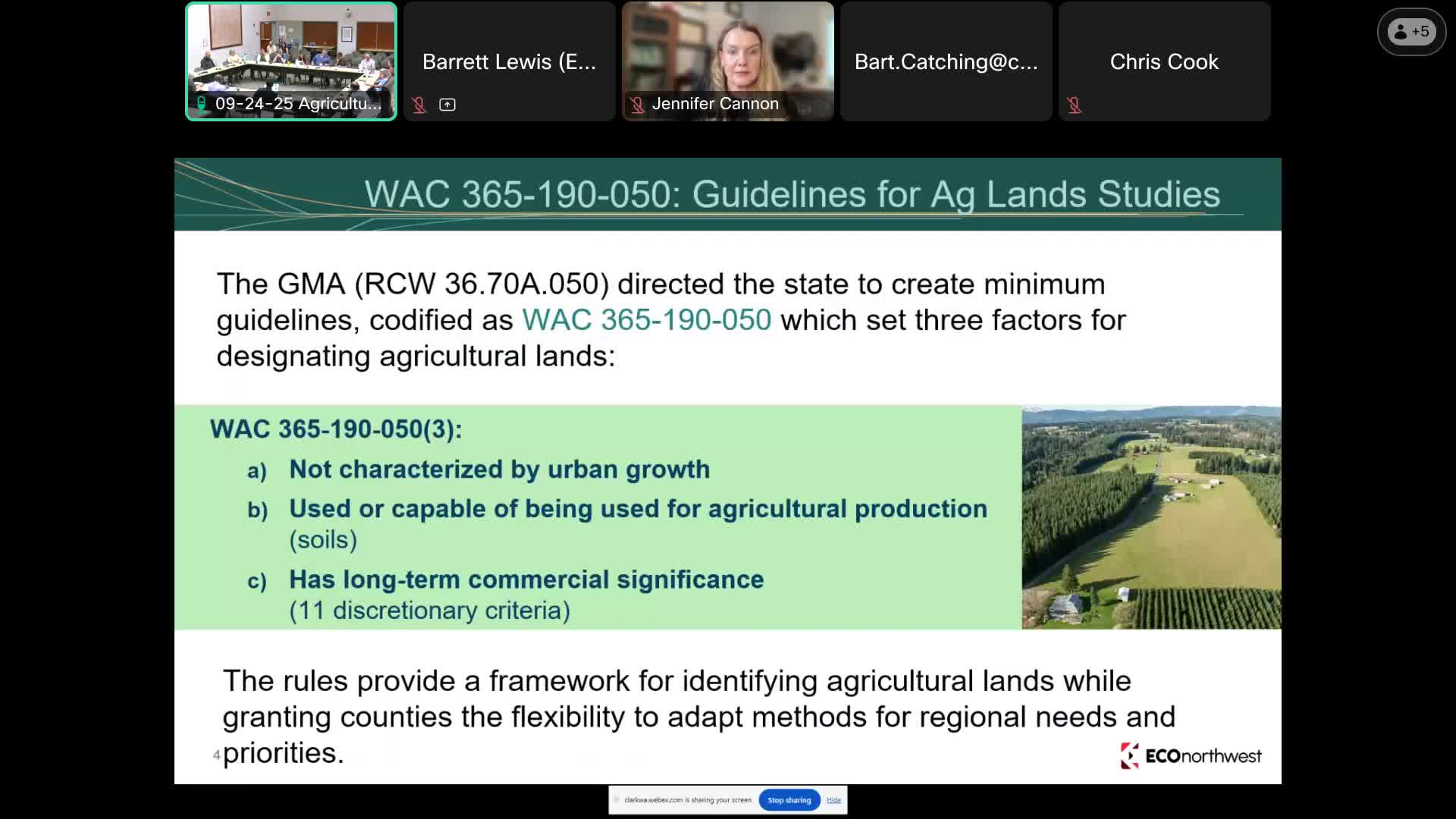Select the Barrett Lewis participant tile
This screenshot has height=819, width=1456.
coord(510,61)
